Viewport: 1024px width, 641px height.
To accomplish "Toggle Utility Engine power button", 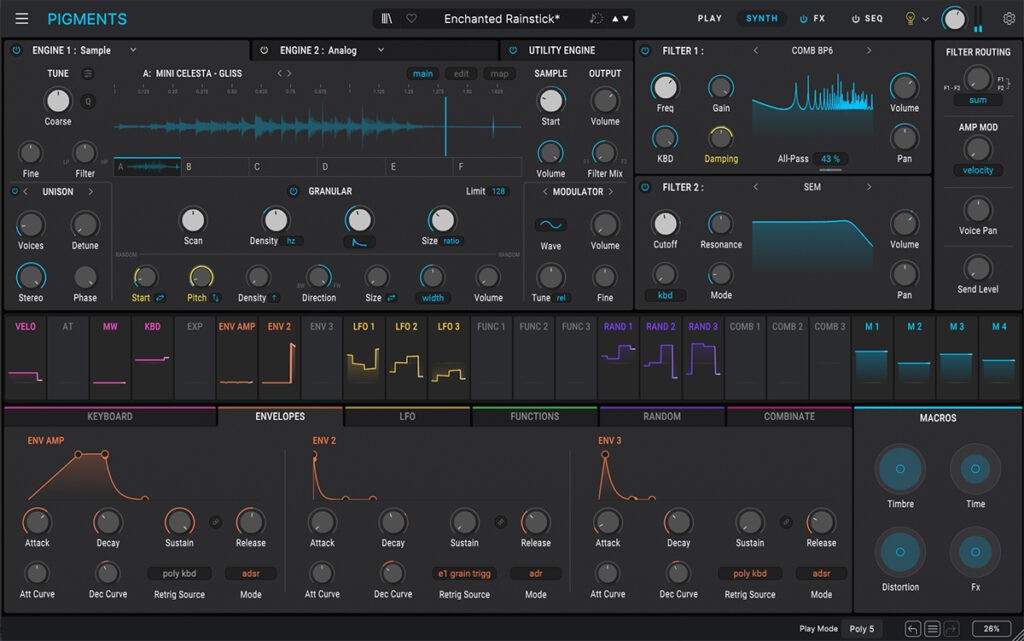I will click(513, 50).
